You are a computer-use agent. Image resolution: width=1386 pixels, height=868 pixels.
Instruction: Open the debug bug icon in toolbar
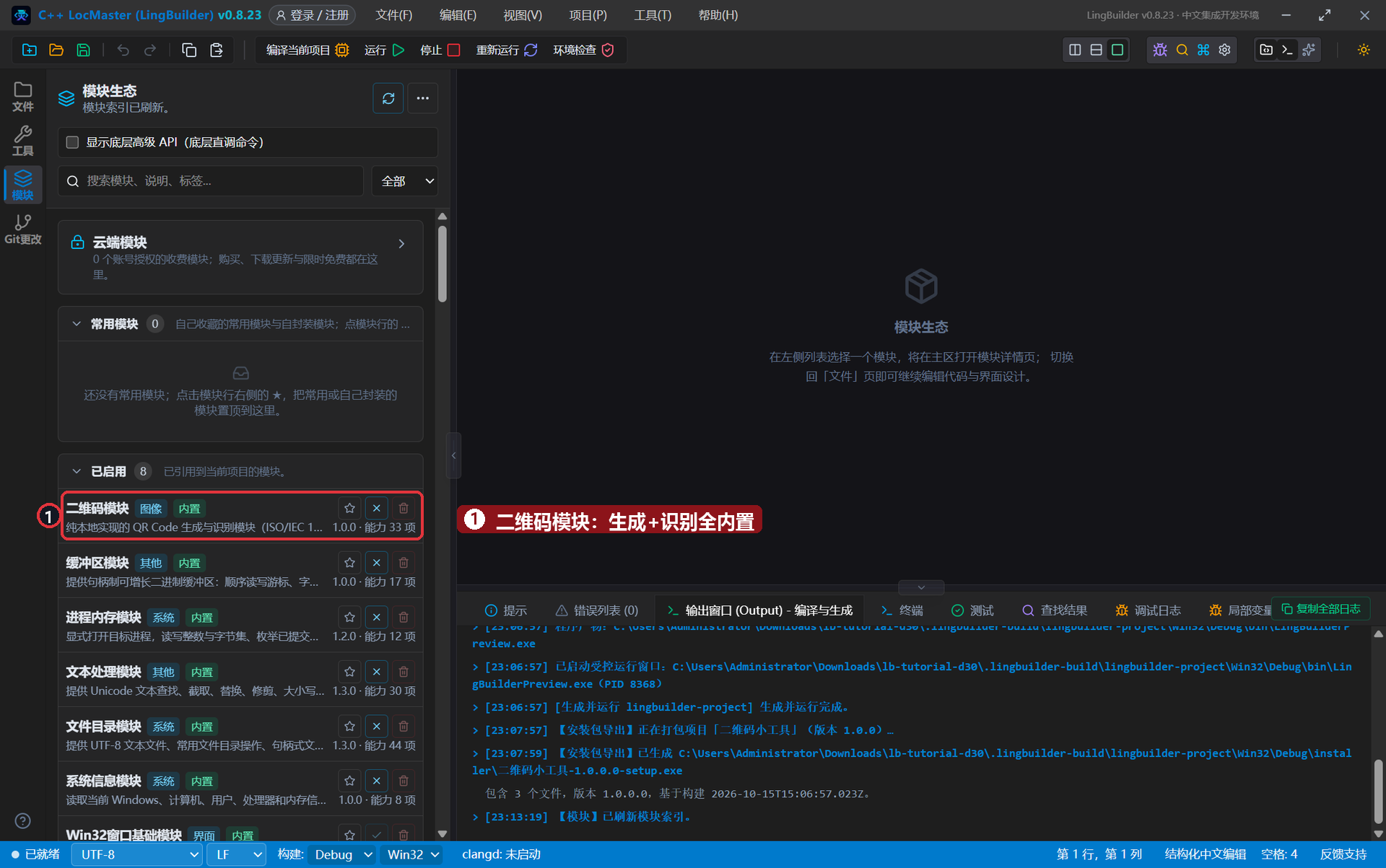pyautogui.click(x=1160, y=50)
